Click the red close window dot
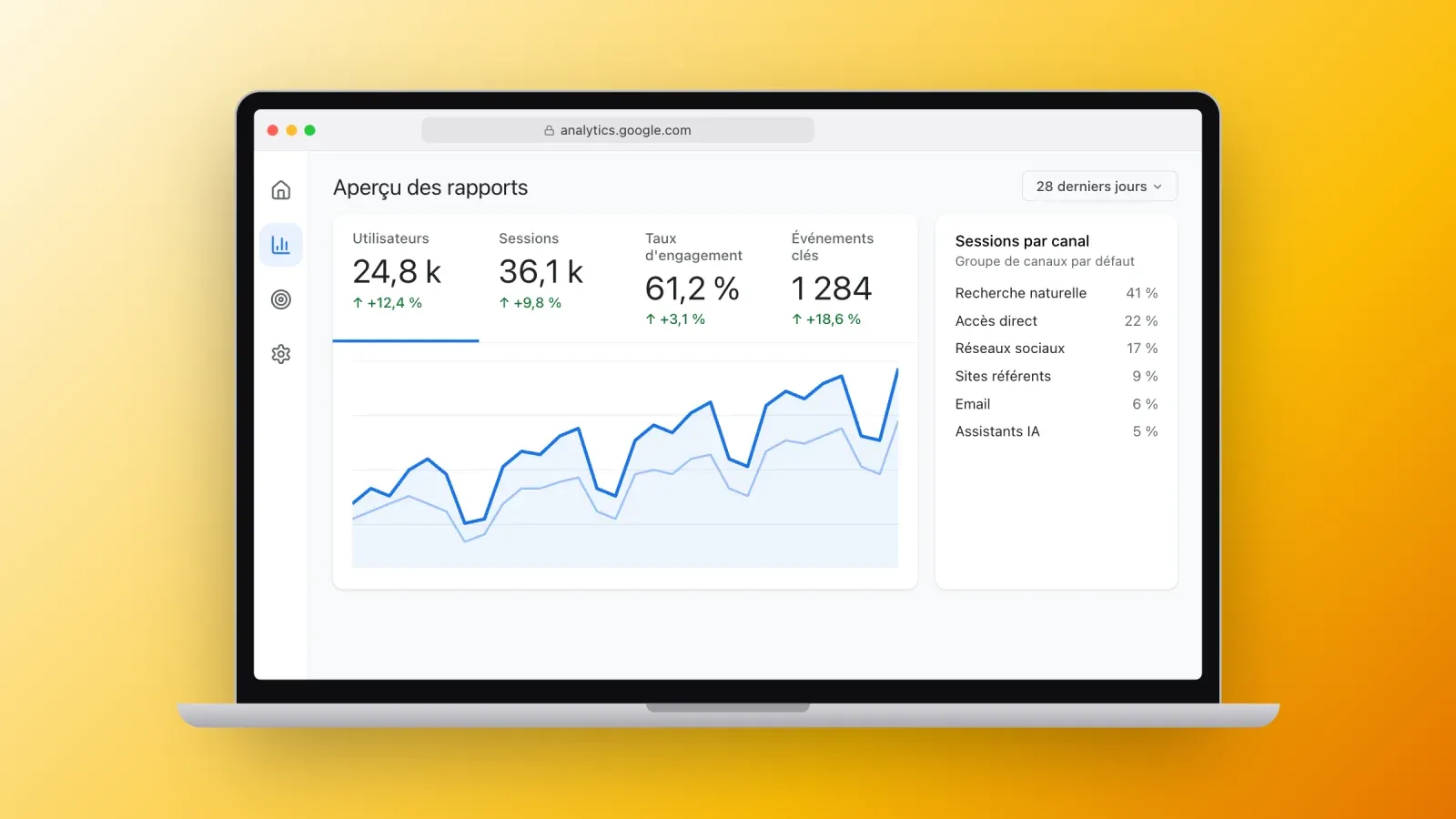Screen dimensions: 1456x819 tap(272, 130)
